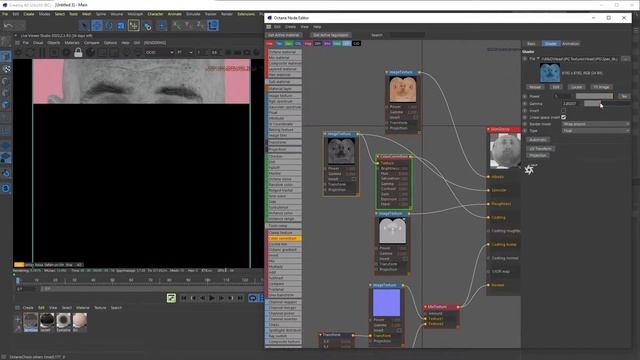Click the coordinate system icon
Image resolution: width=640 pixels, height=360 pixels.
coord(213,26)
